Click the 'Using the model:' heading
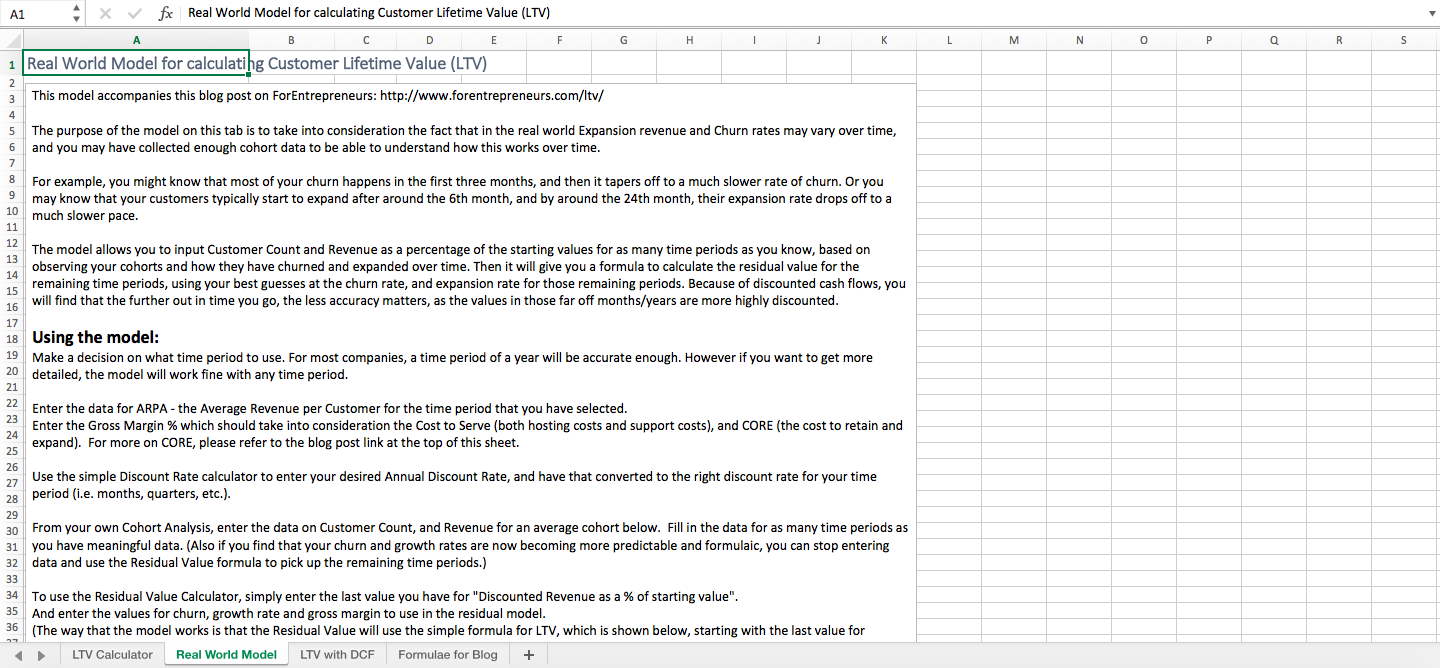This screenshot has height=668, width=1440. [x=96, y=337]
